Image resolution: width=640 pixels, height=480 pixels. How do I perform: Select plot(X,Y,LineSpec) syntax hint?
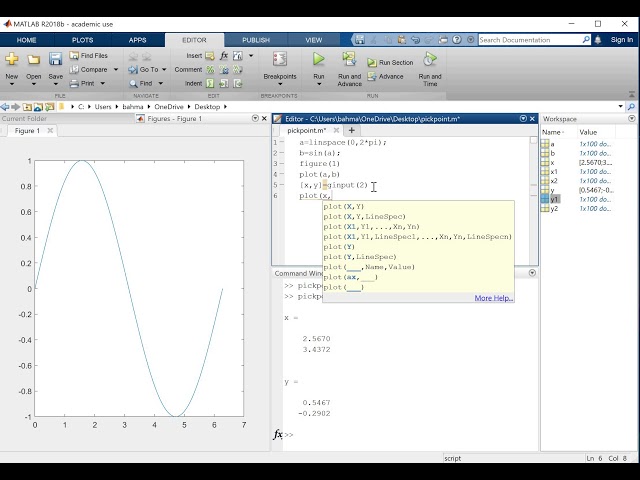(x=364, y=216)
